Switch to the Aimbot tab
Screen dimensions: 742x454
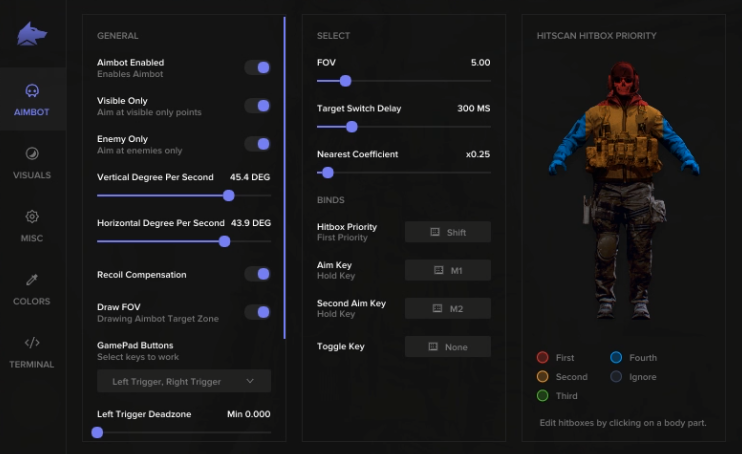[x=32, y=98]
